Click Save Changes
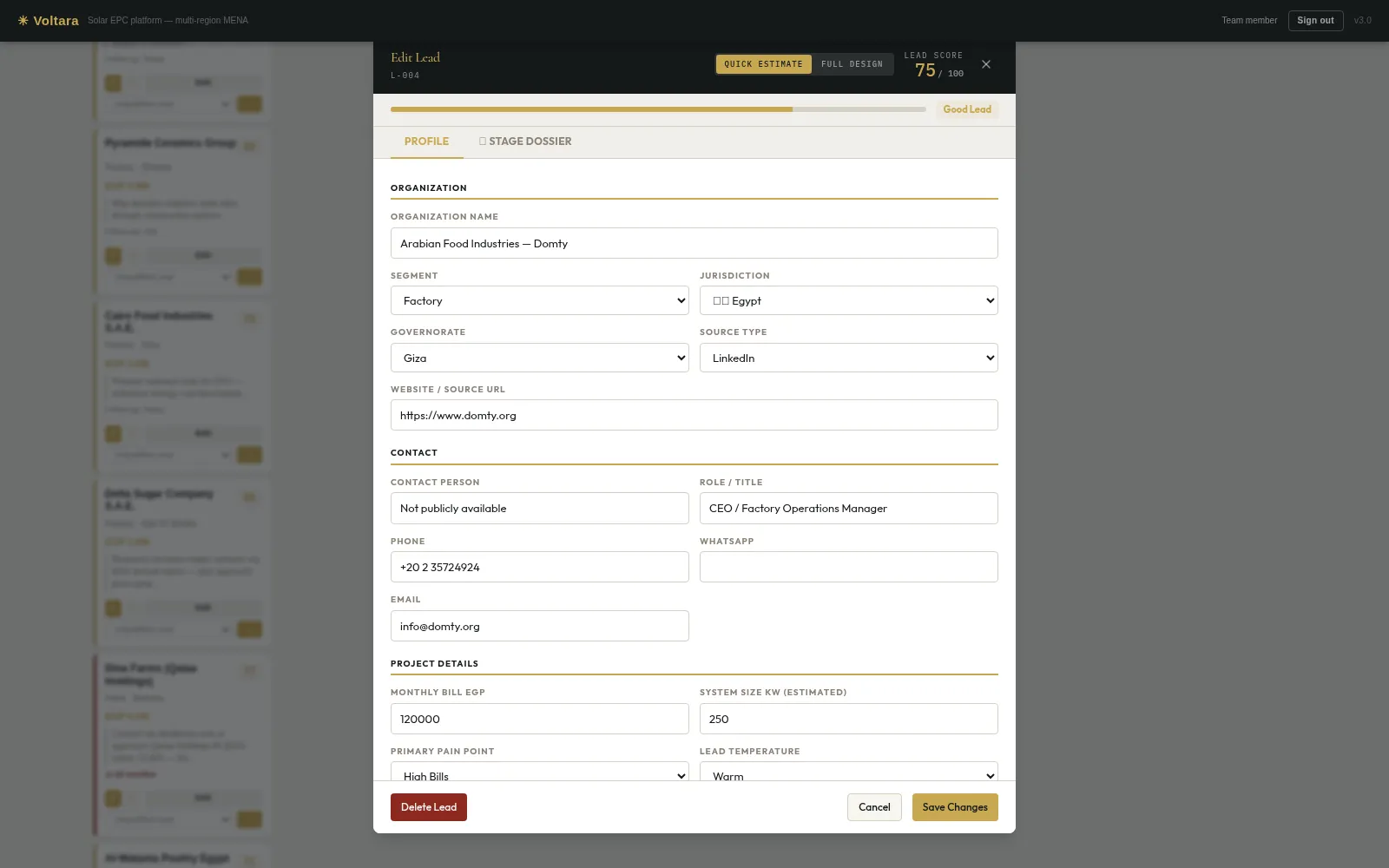The image size is (1389, 868). [x=955, y=807]
